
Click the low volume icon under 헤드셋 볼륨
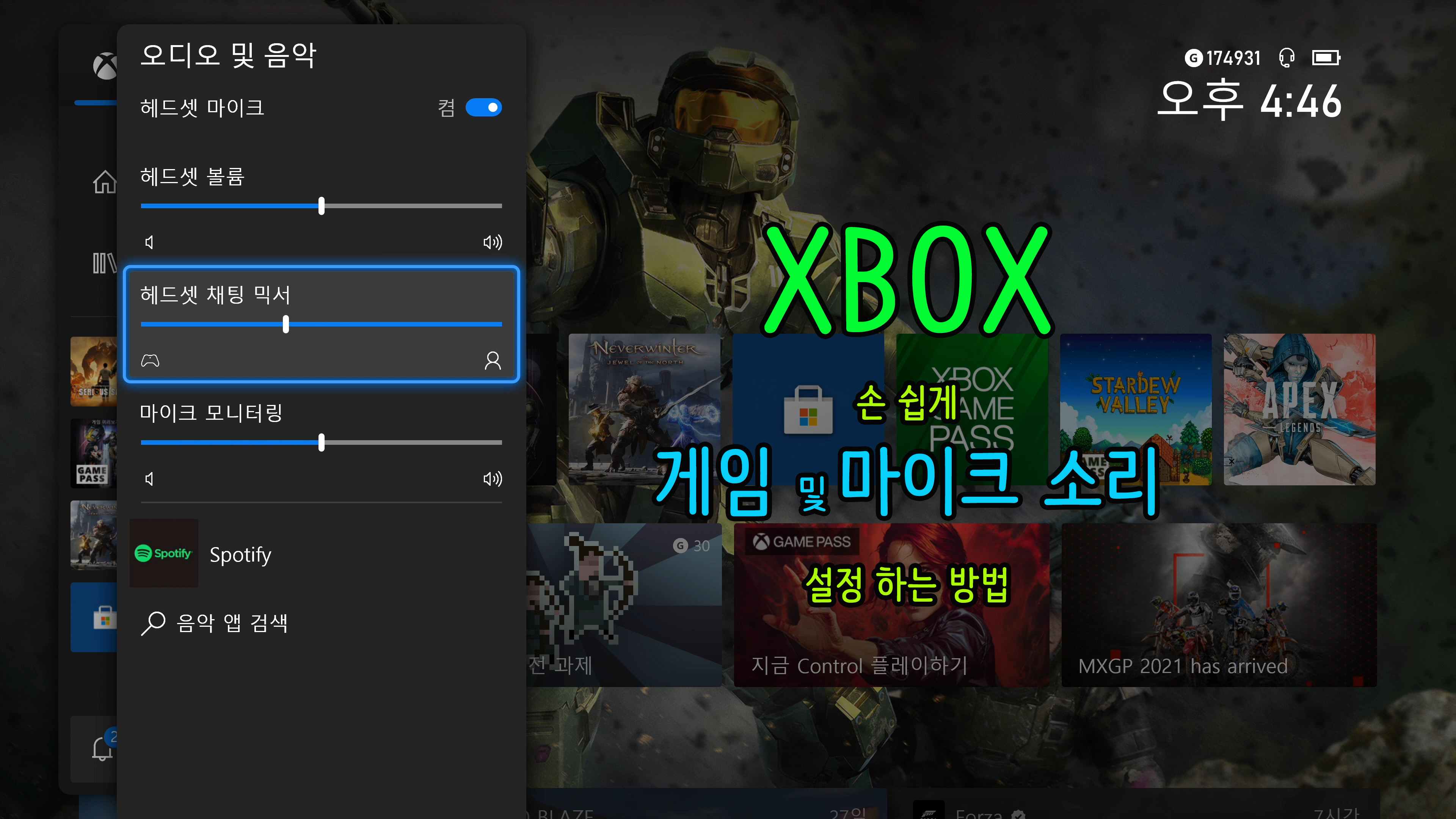[149, 243]
